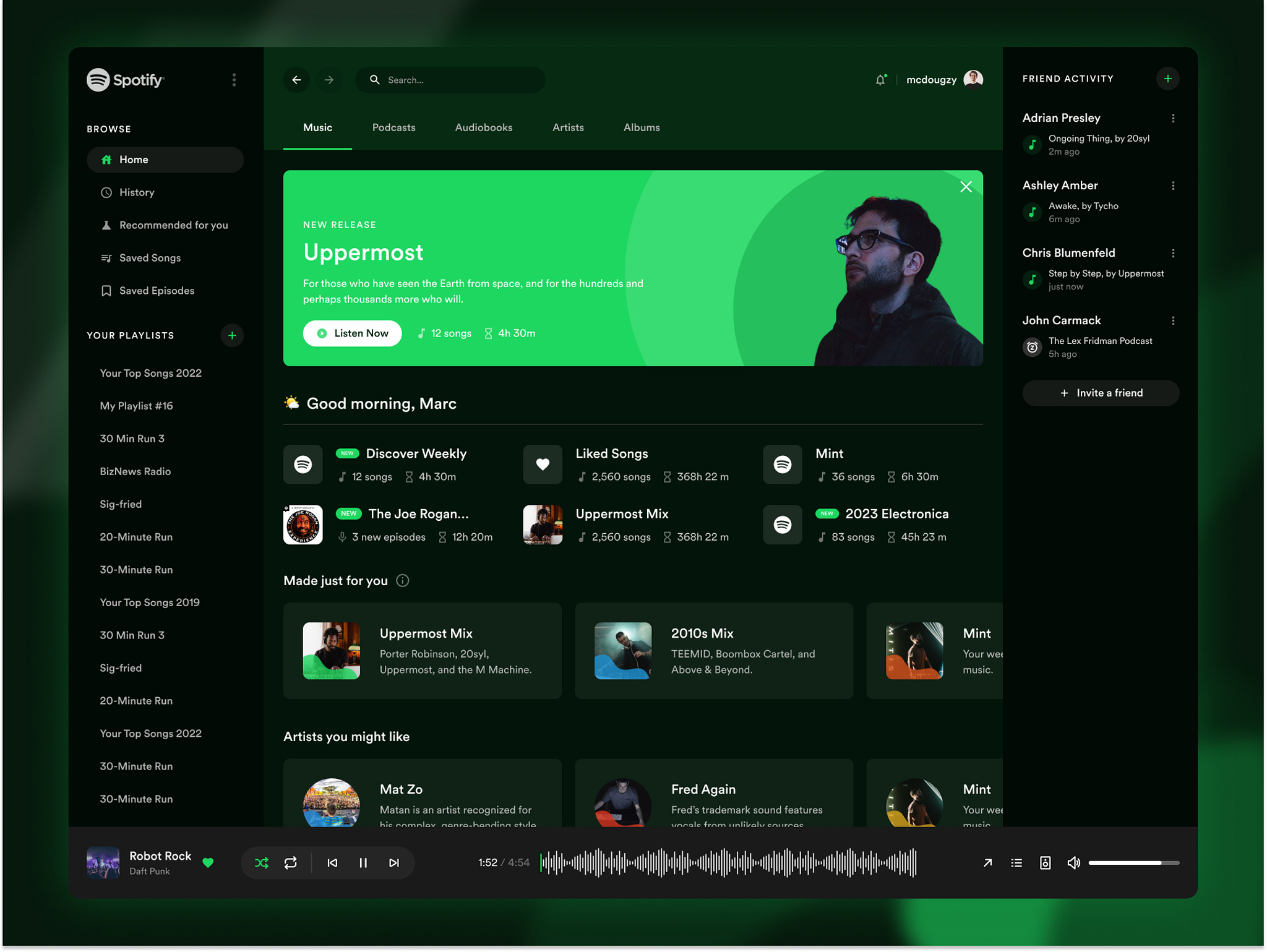1267x952 pixels.
Task: Open the Your Top Songs 2019 playlist
Action: click(150, 603)
